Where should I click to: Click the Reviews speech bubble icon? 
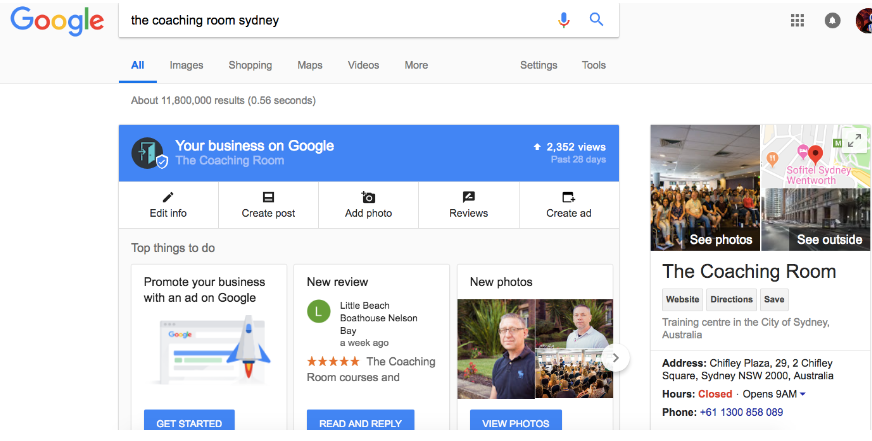[x=469, y=197]
